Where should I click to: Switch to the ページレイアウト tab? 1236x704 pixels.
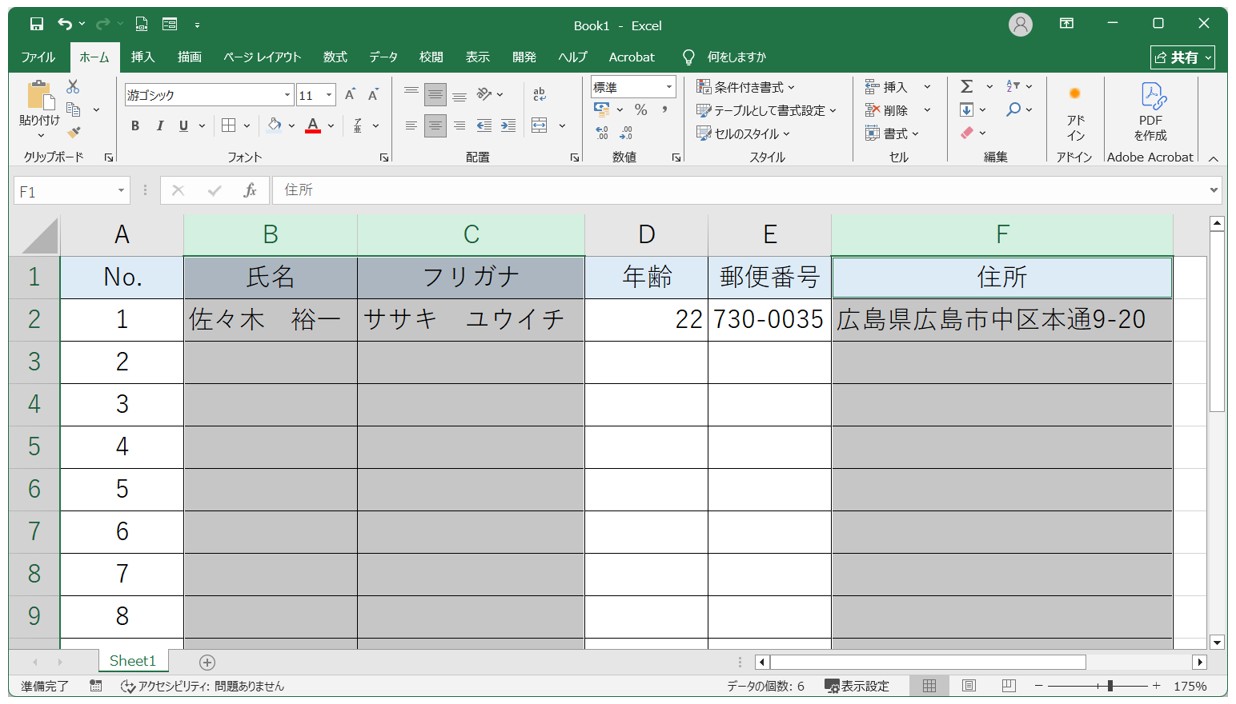[x=262, y=57]
